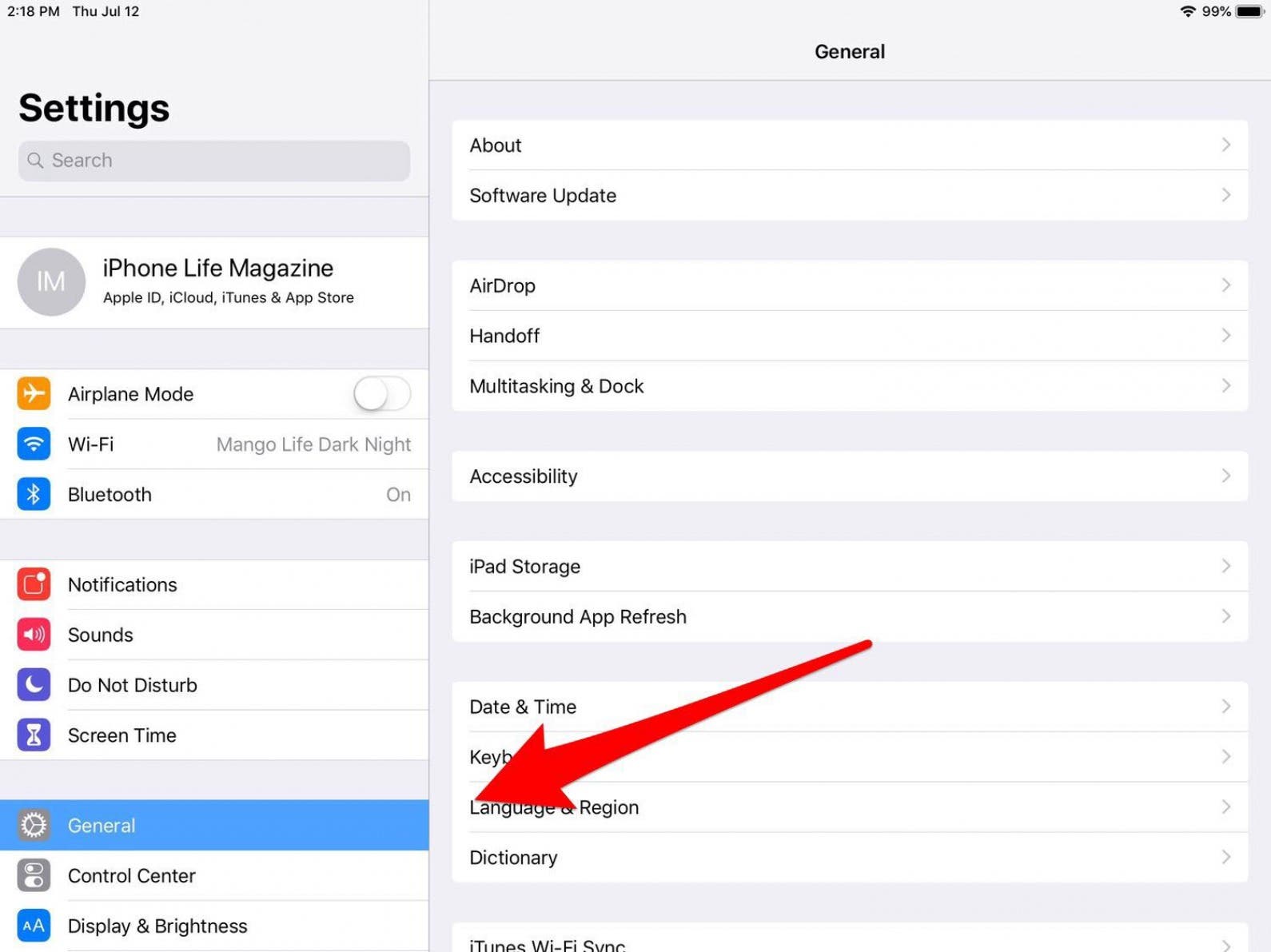Open Language & Region via its chevron

[1225, 807]
